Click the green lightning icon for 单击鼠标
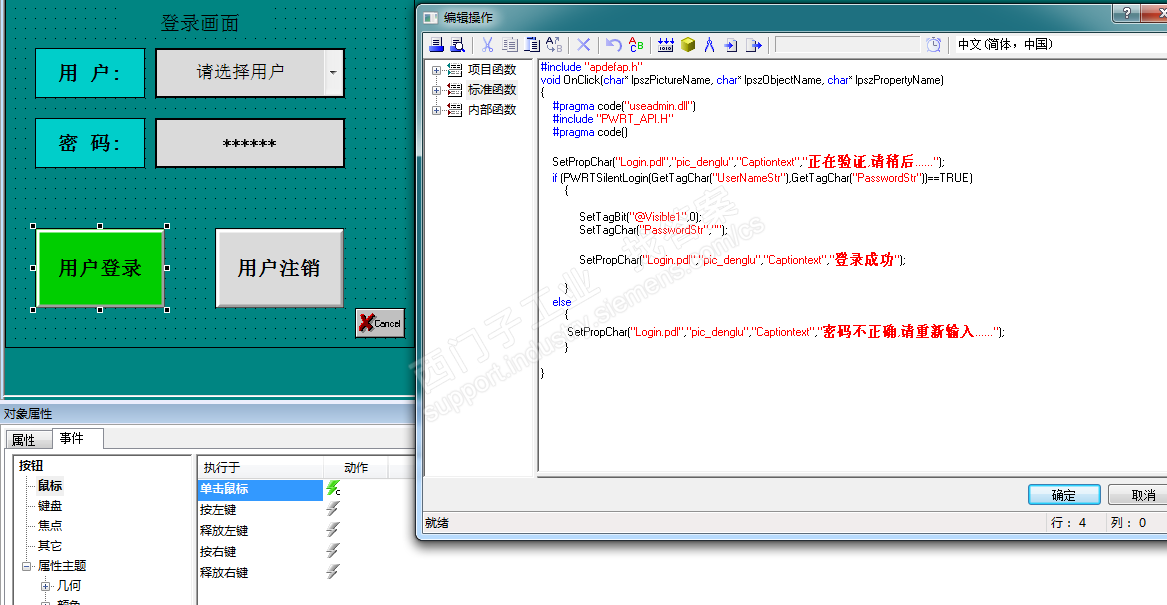Viewport: 1167px width, 605px height. pyautogui.click(x=333, y=489)
